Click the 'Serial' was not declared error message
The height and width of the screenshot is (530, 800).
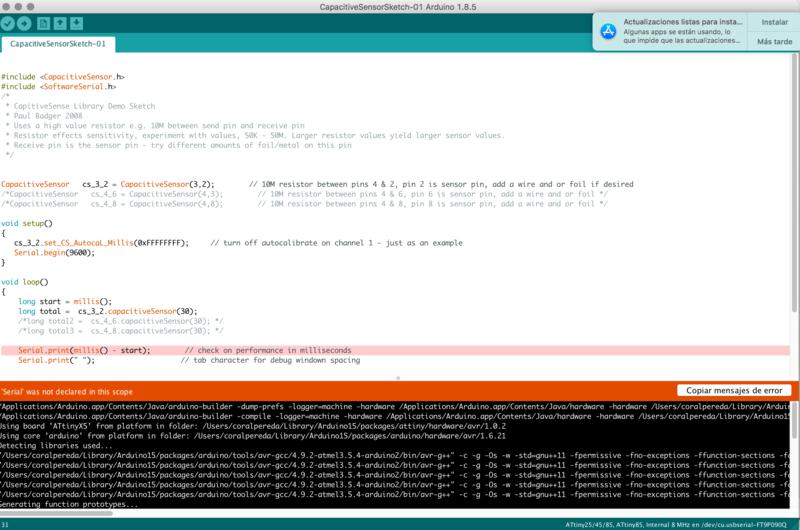click(67, 392)
